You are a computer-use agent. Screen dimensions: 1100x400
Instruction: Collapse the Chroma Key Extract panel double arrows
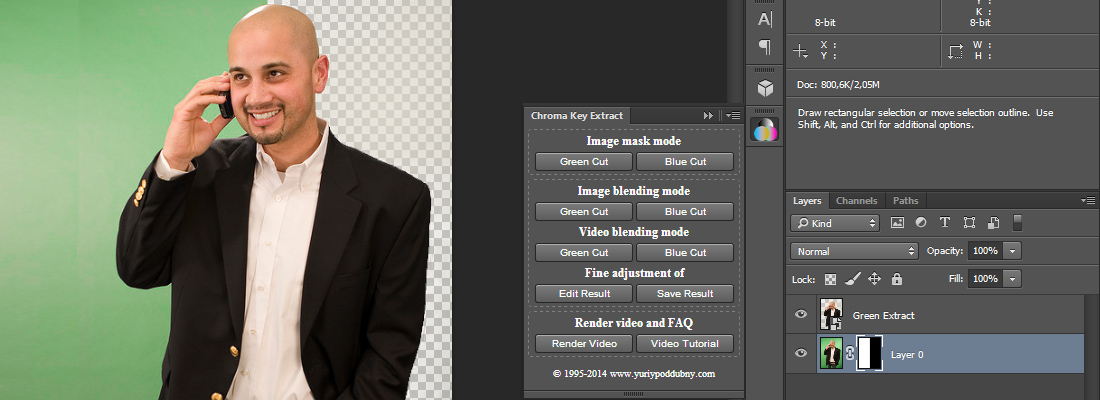709,116
